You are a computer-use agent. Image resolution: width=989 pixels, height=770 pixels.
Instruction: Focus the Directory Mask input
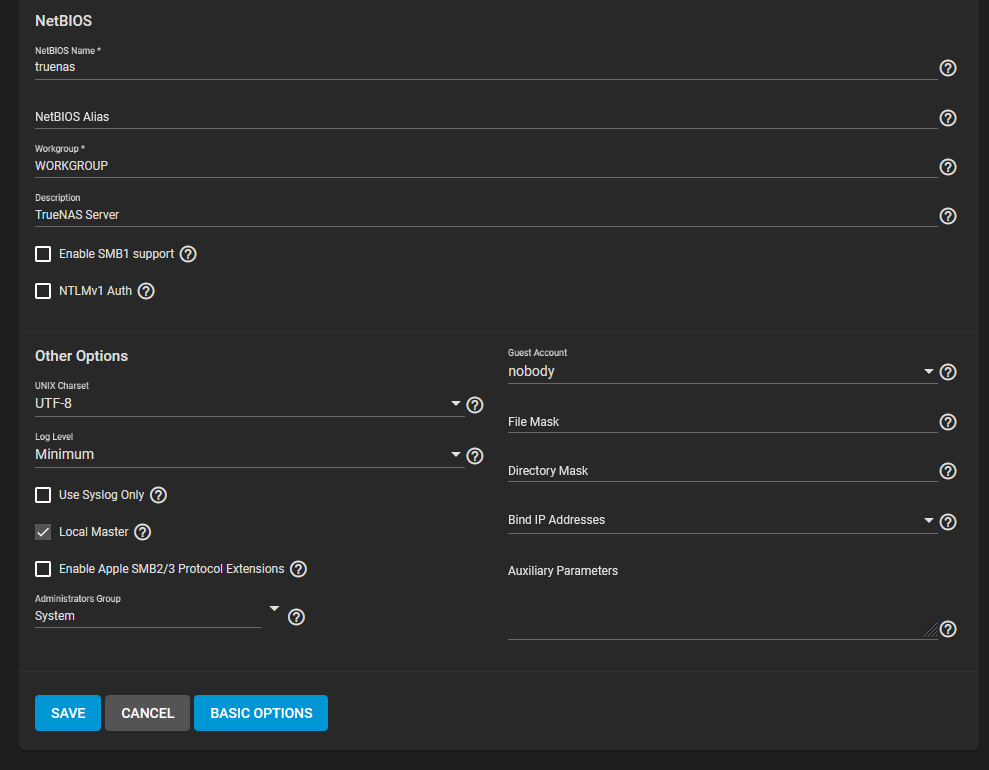pyautogui.click(x=722, y=471)
